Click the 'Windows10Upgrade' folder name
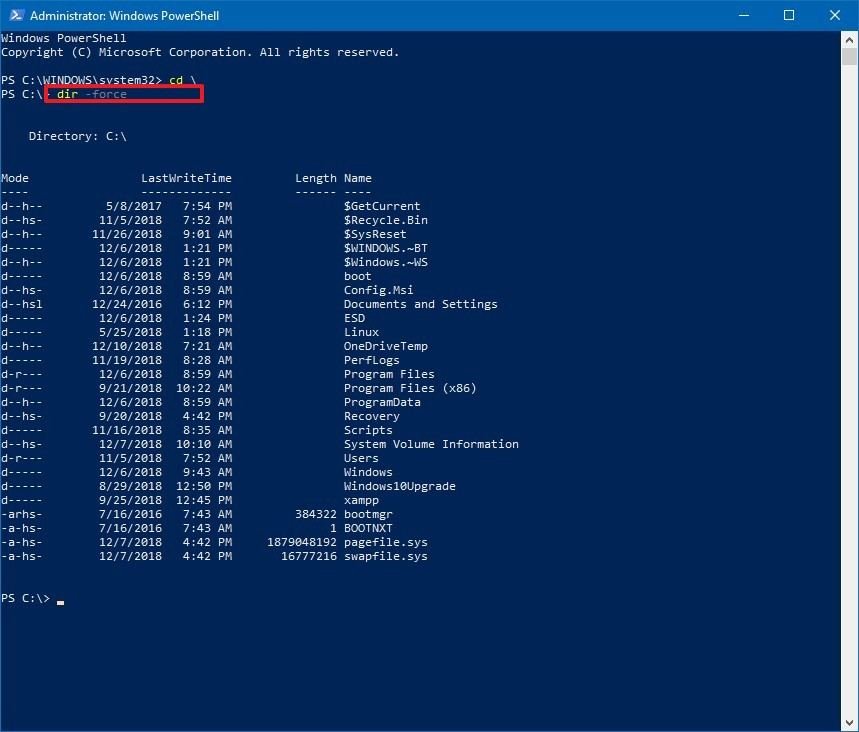Image resolution: width=859 pixels, height=732 pixels. (x=399, y=486)
